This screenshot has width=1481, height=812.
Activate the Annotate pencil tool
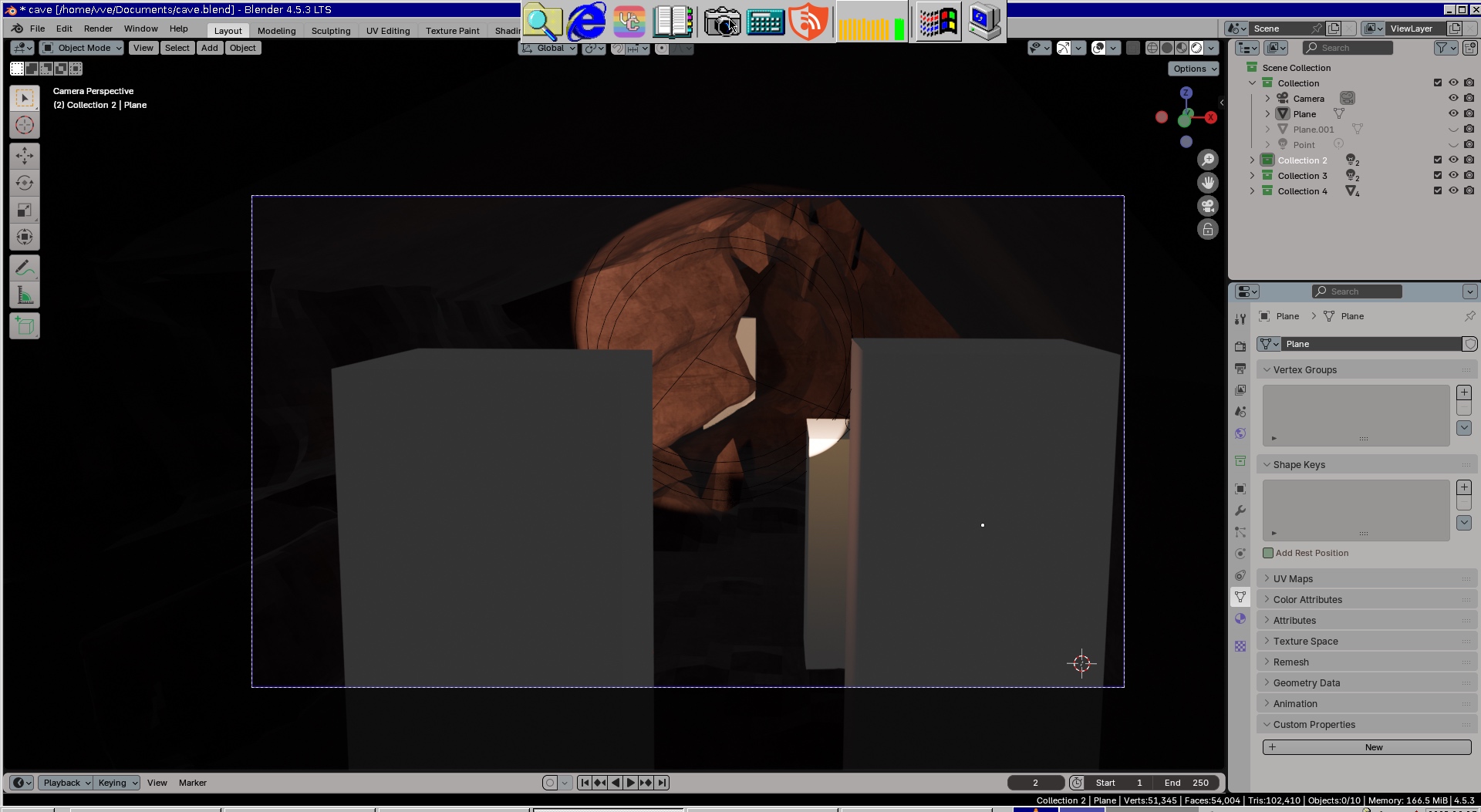coord(25,268)
